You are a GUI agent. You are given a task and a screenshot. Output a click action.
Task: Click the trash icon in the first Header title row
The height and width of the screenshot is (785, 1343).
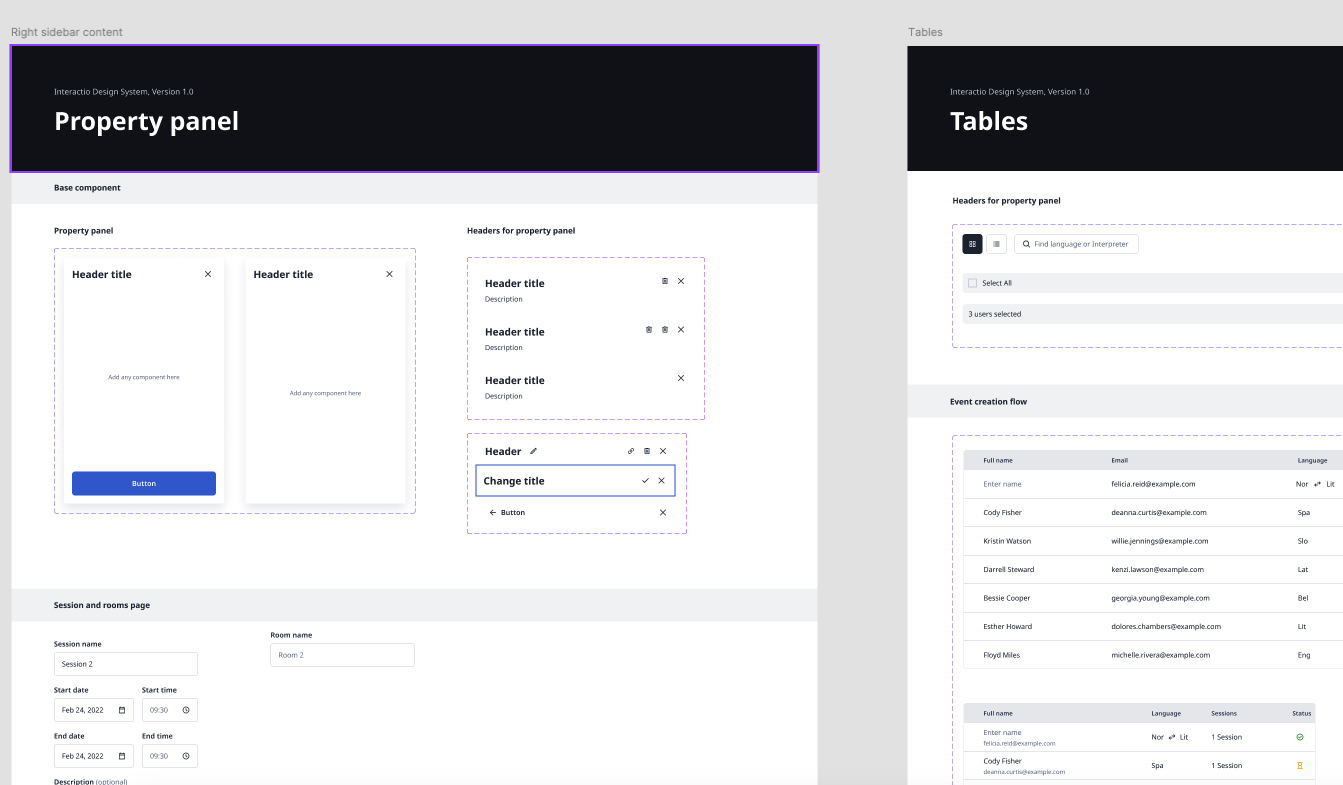[x=665, y=281]
